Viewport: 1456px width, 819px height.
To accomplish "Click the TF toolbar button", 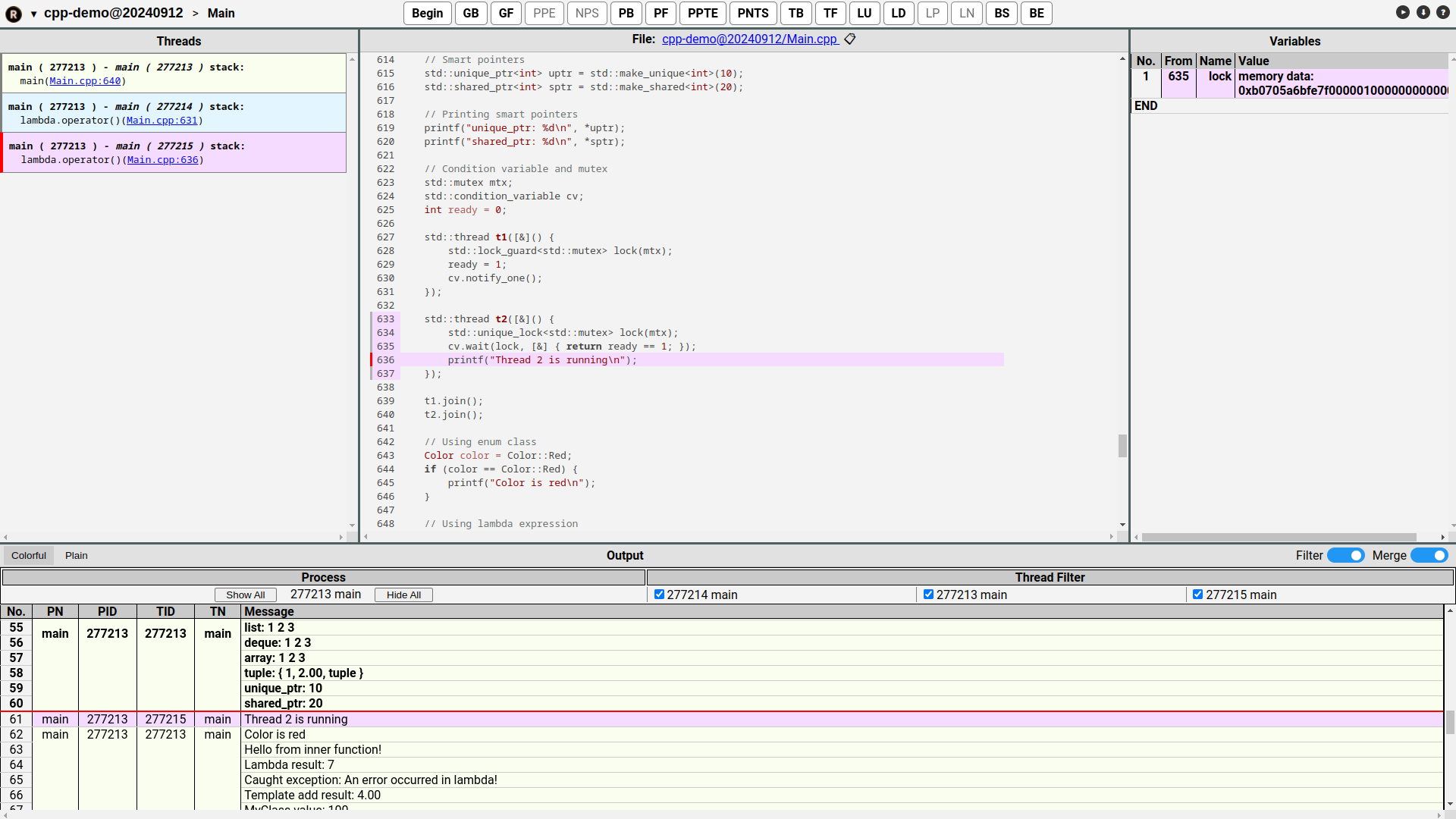I will 831,13.
